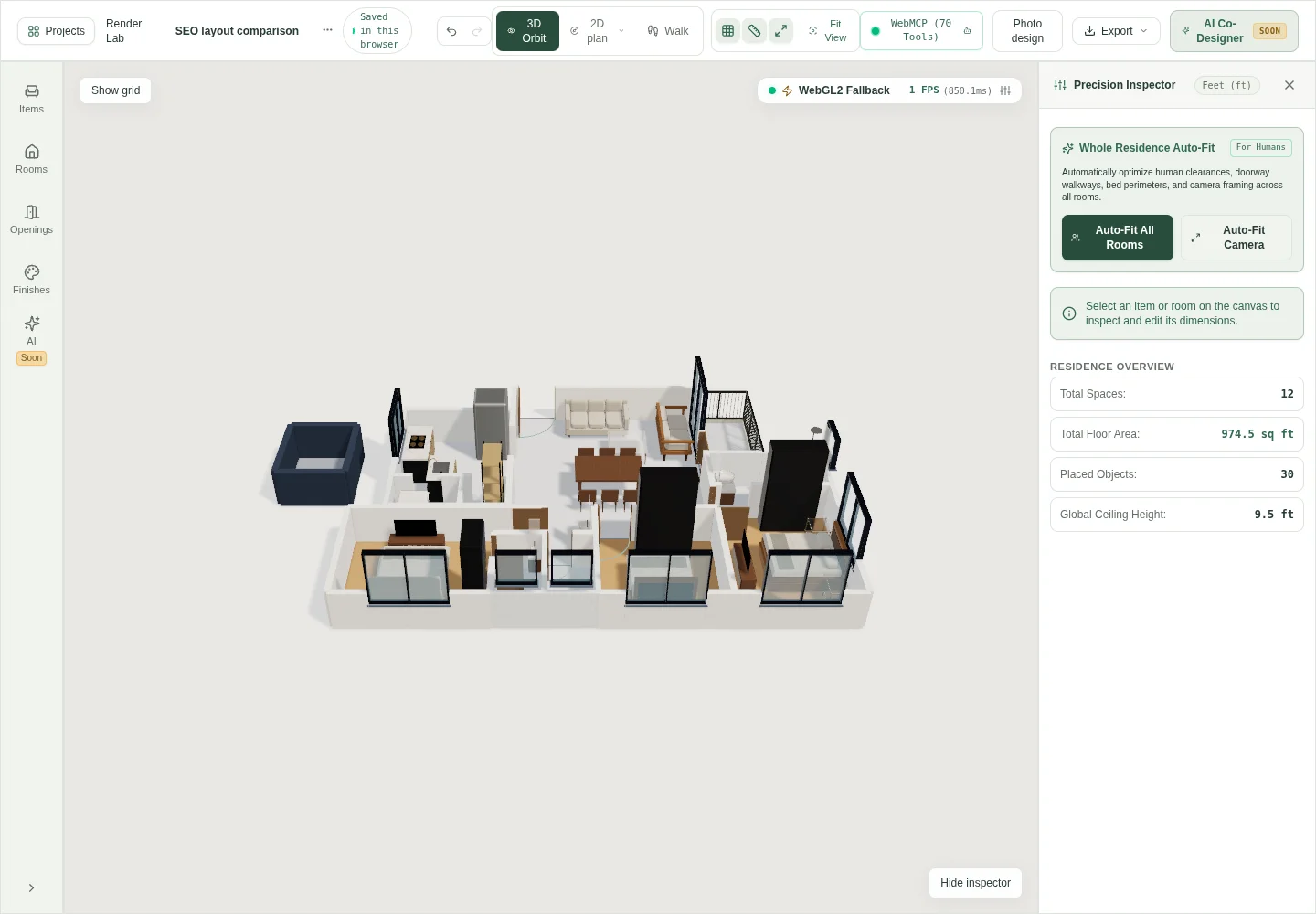Click the SEO layout comparison project title
Screen dimensions: 1316x914
(237, 31)
